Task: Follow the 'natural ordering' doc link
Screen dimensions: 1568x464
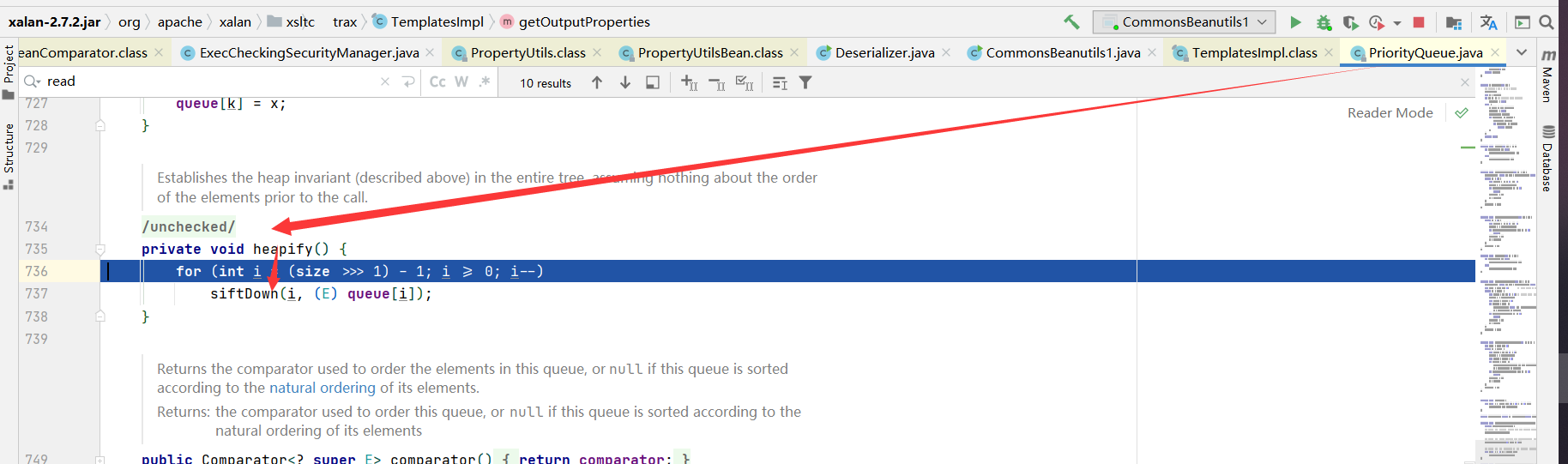Action: pos(323,389)
